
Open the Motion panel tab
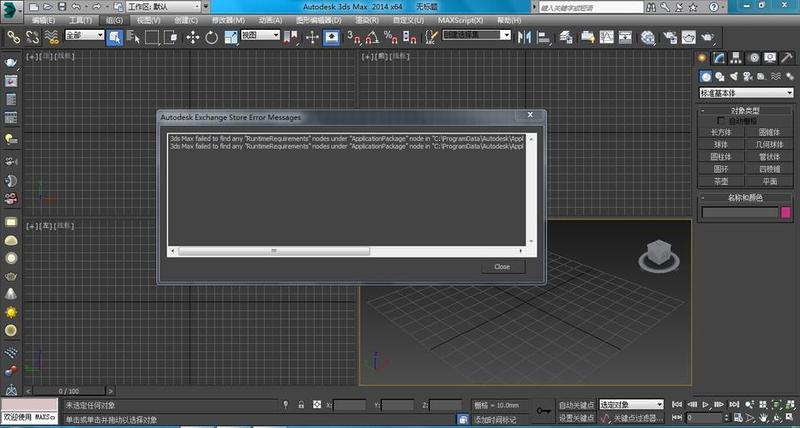pyautogui.click(x=754, y=58)
